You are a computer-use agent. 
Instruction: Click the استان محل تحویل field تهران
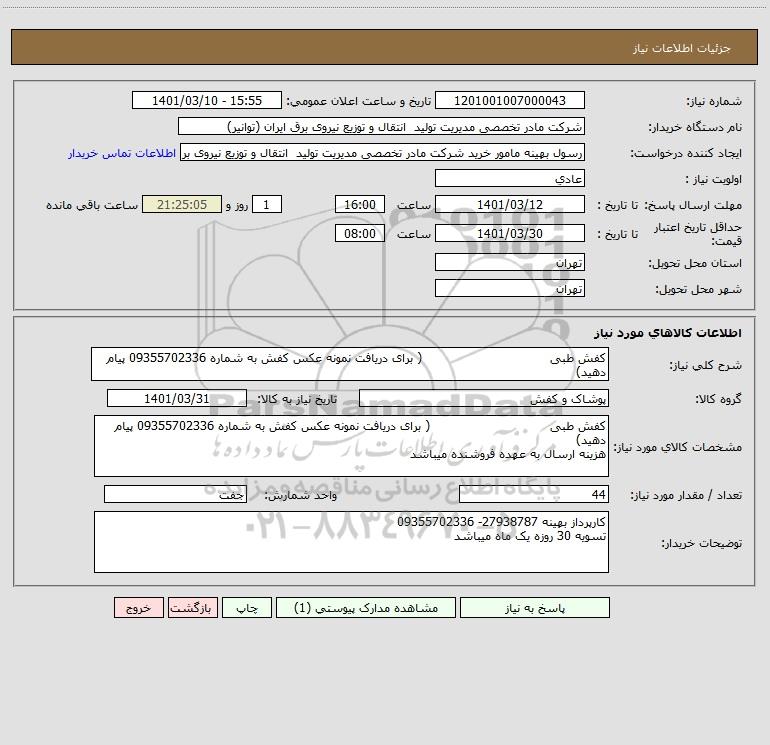click(510, 262)
